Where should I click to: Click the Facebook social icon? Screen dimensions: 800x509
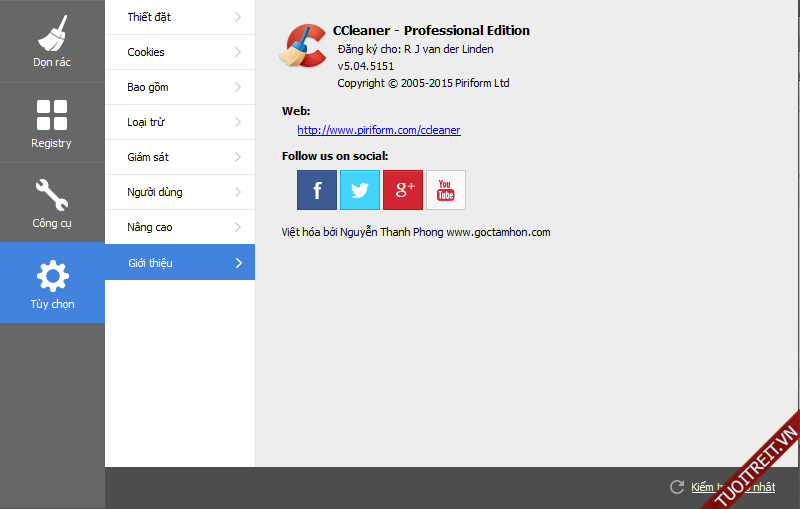pyautogui.click(x=317, y=190)
